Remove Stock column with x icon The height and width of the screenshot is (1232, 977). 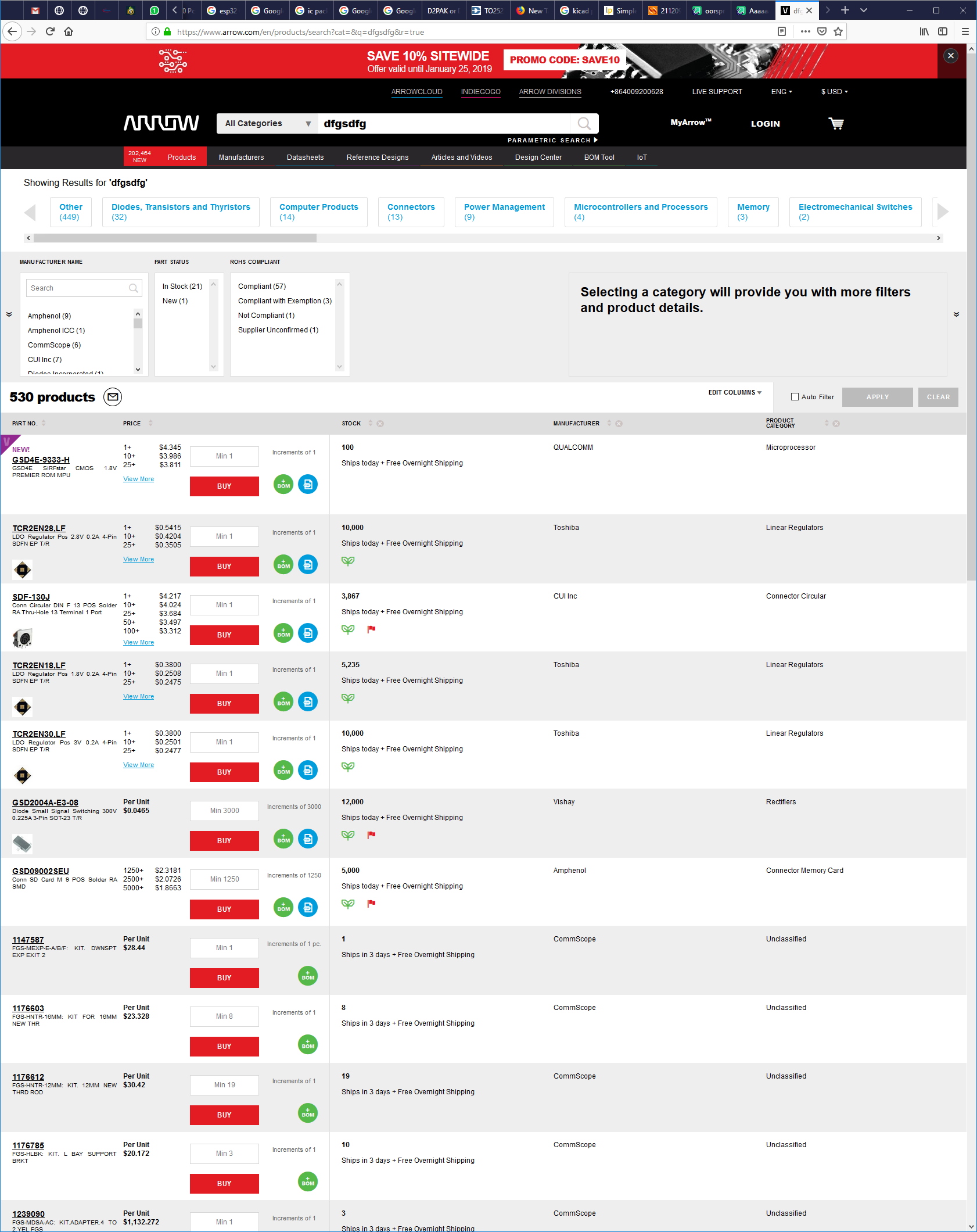point(380,424)
